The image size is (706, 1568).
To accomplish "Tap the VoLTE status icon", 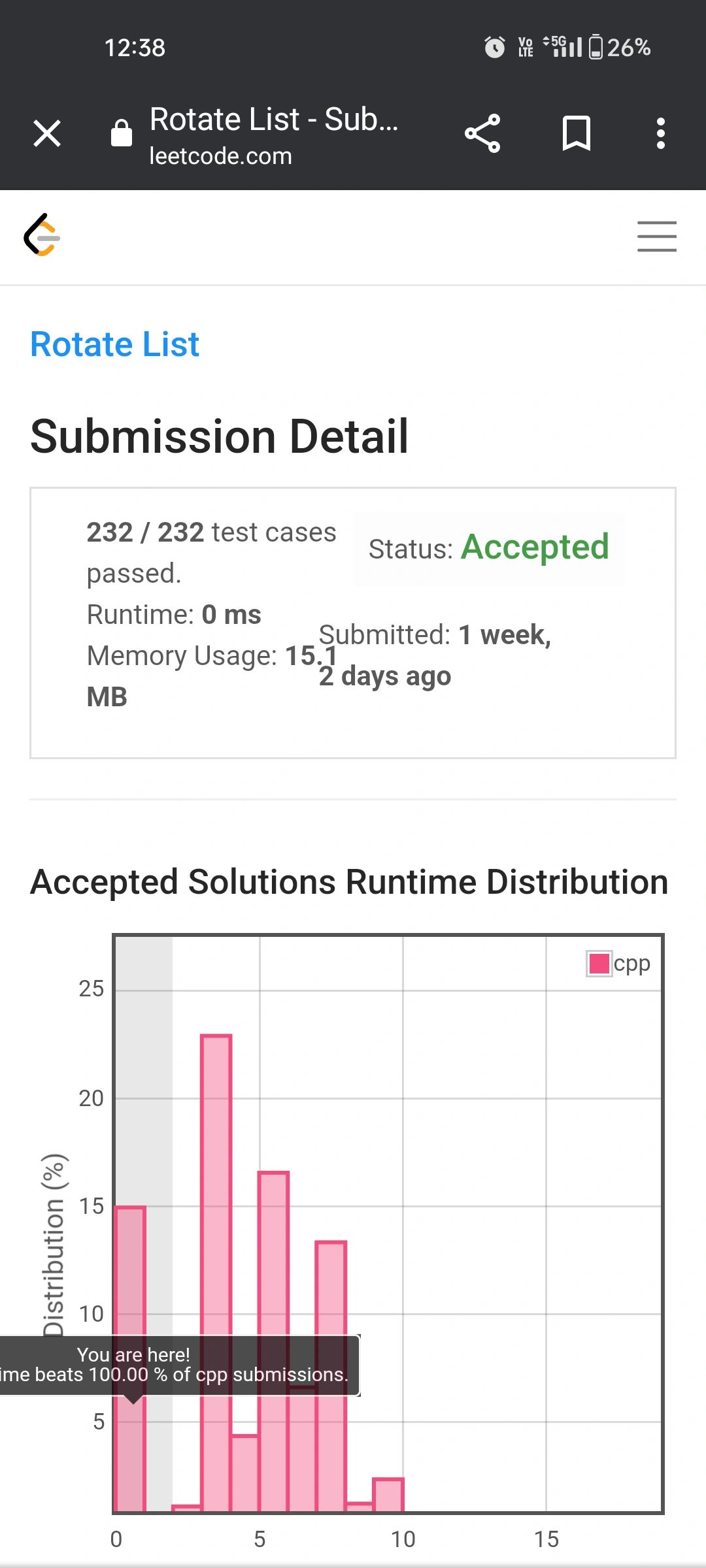I will pyautogui.click(x=526, y=47).
